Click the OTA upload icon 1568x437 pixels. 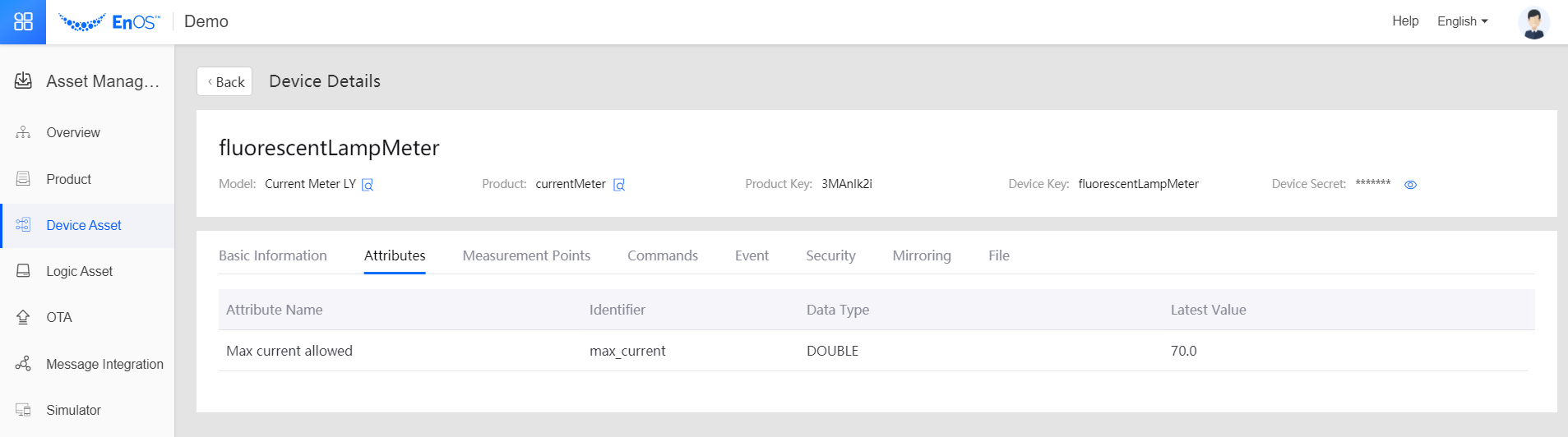(23, 317)
